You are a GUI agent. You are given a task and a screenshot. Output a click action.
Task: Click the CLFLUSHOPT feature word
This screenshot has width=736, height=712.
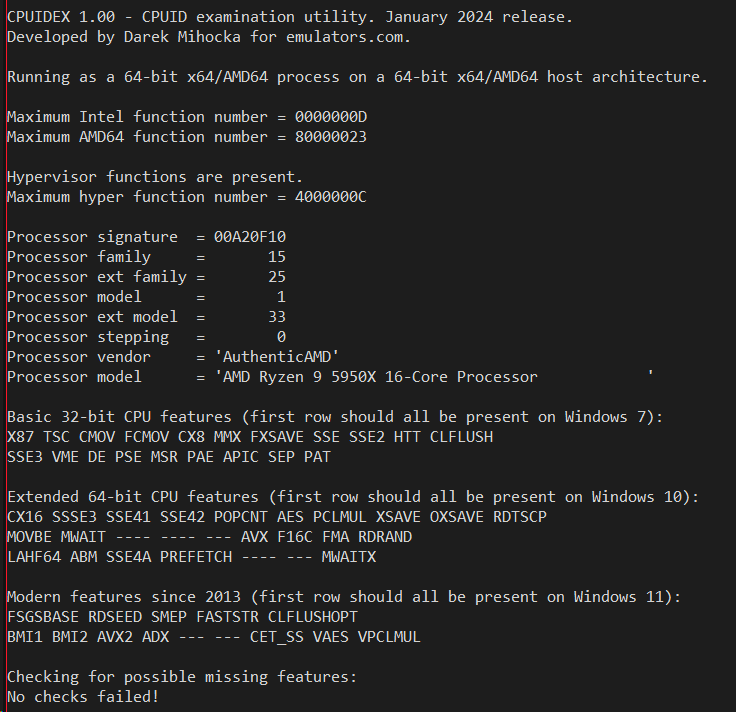coord(313,617)
